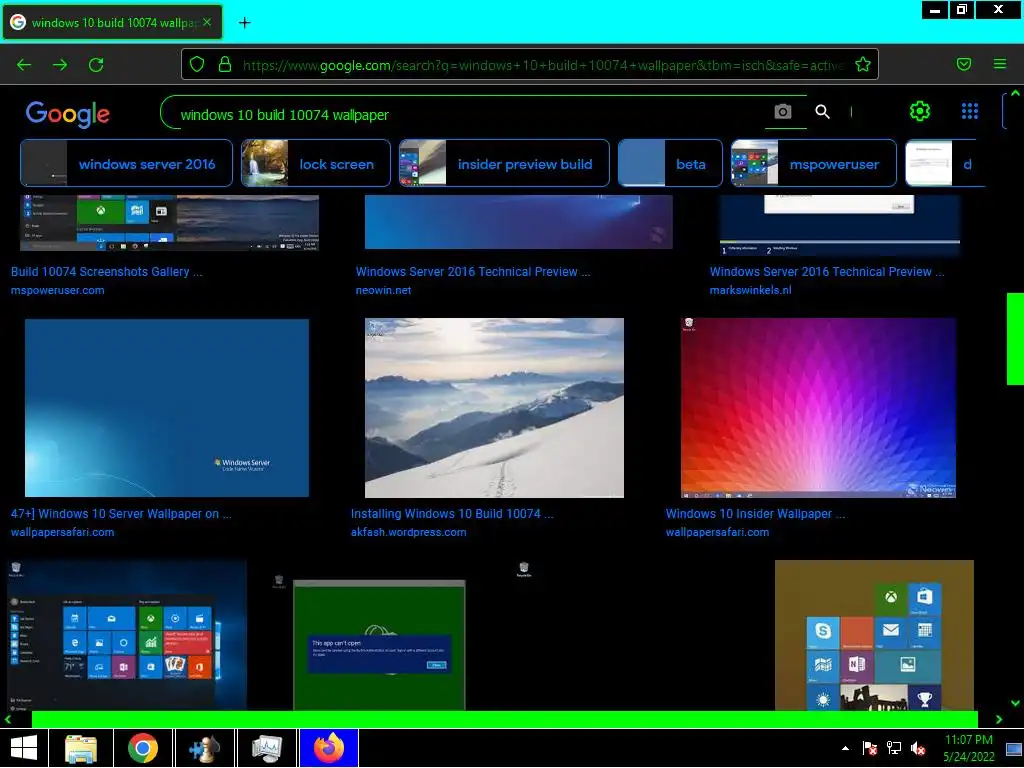This screenshot has width=1024, height=768.
Task: Open the Firefox hamburger menu
Action: (x=1000, y=64)
